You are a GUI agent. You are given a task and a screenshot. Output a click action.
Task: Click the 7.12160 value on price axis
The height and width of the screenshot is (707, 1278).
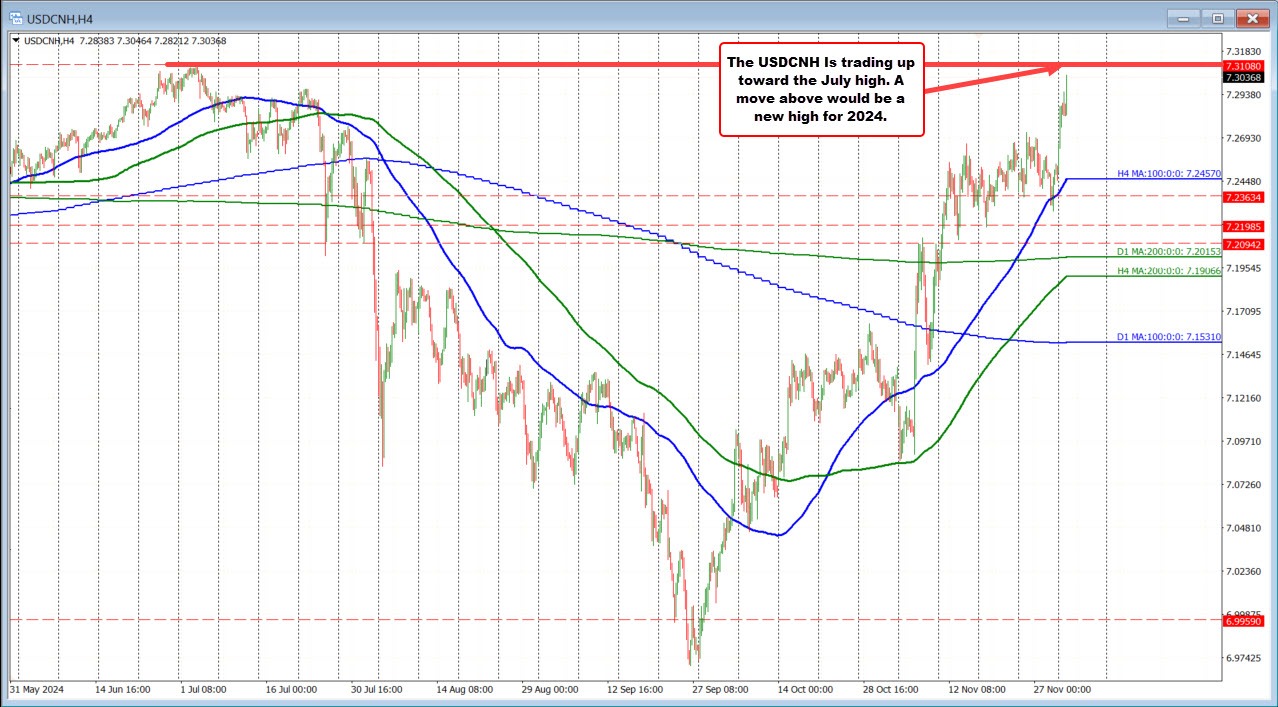pyautogui.click(x=1244, y=398)
